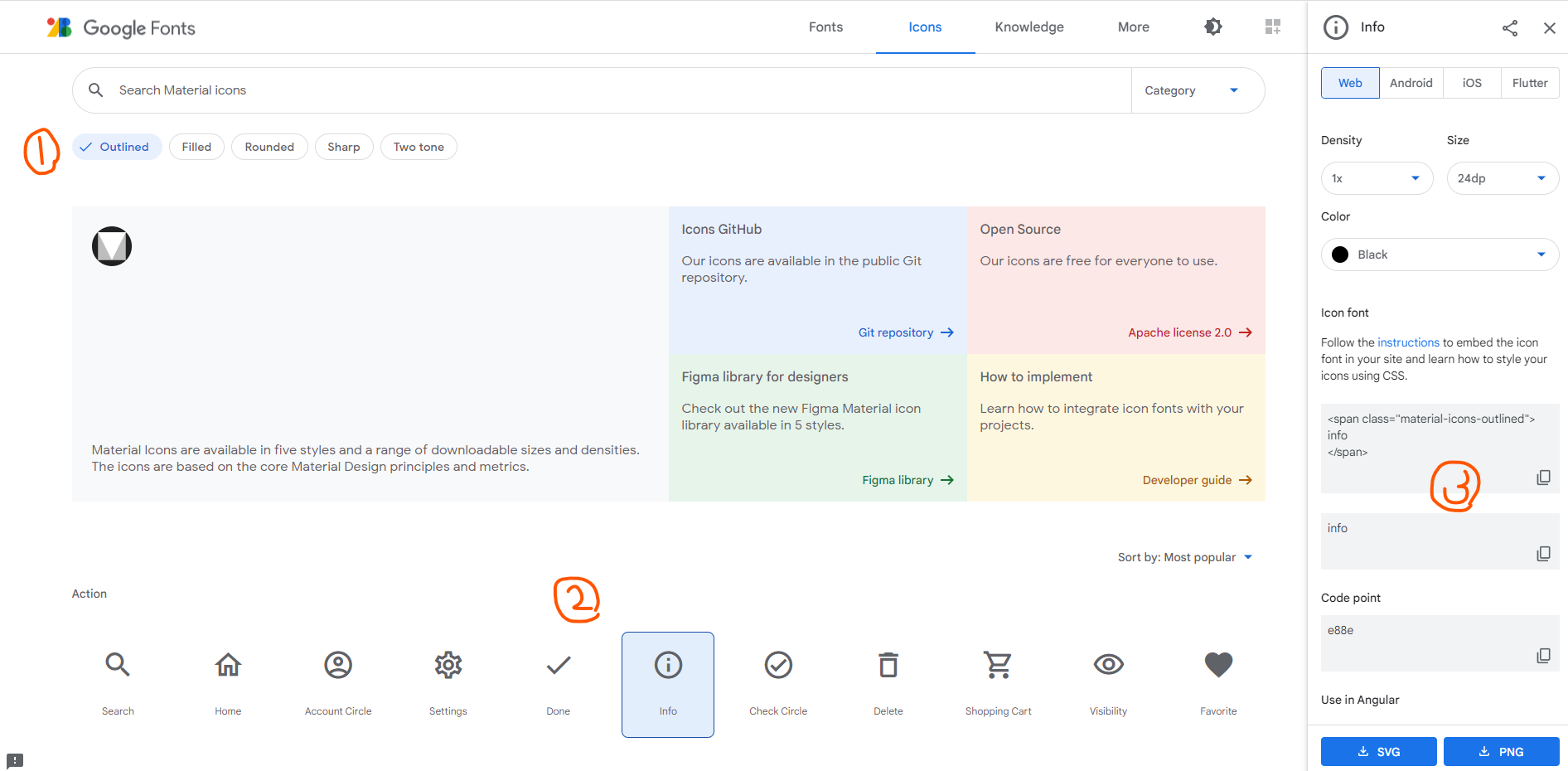Click the selected Info icon tile
Viewport: 1568px width, 771px height.
[668, 685]
